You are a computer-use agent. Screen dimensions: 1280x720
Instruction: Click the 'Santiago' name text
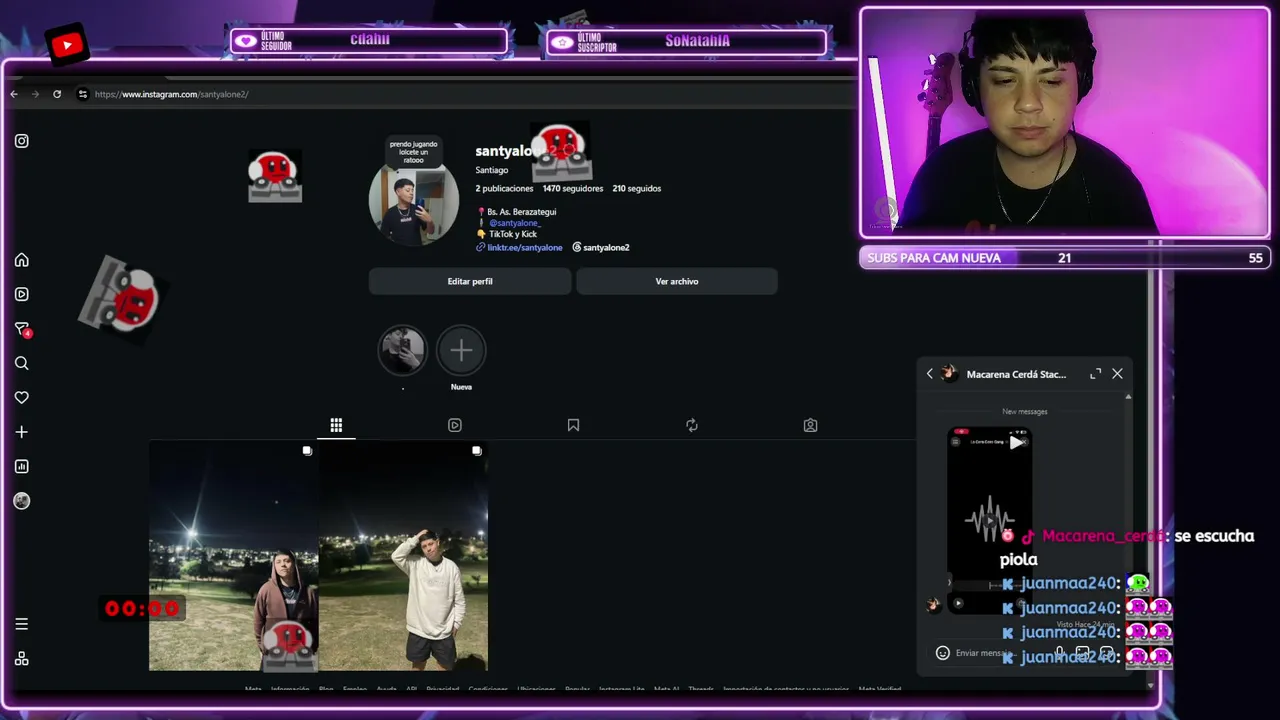[492, 170]
